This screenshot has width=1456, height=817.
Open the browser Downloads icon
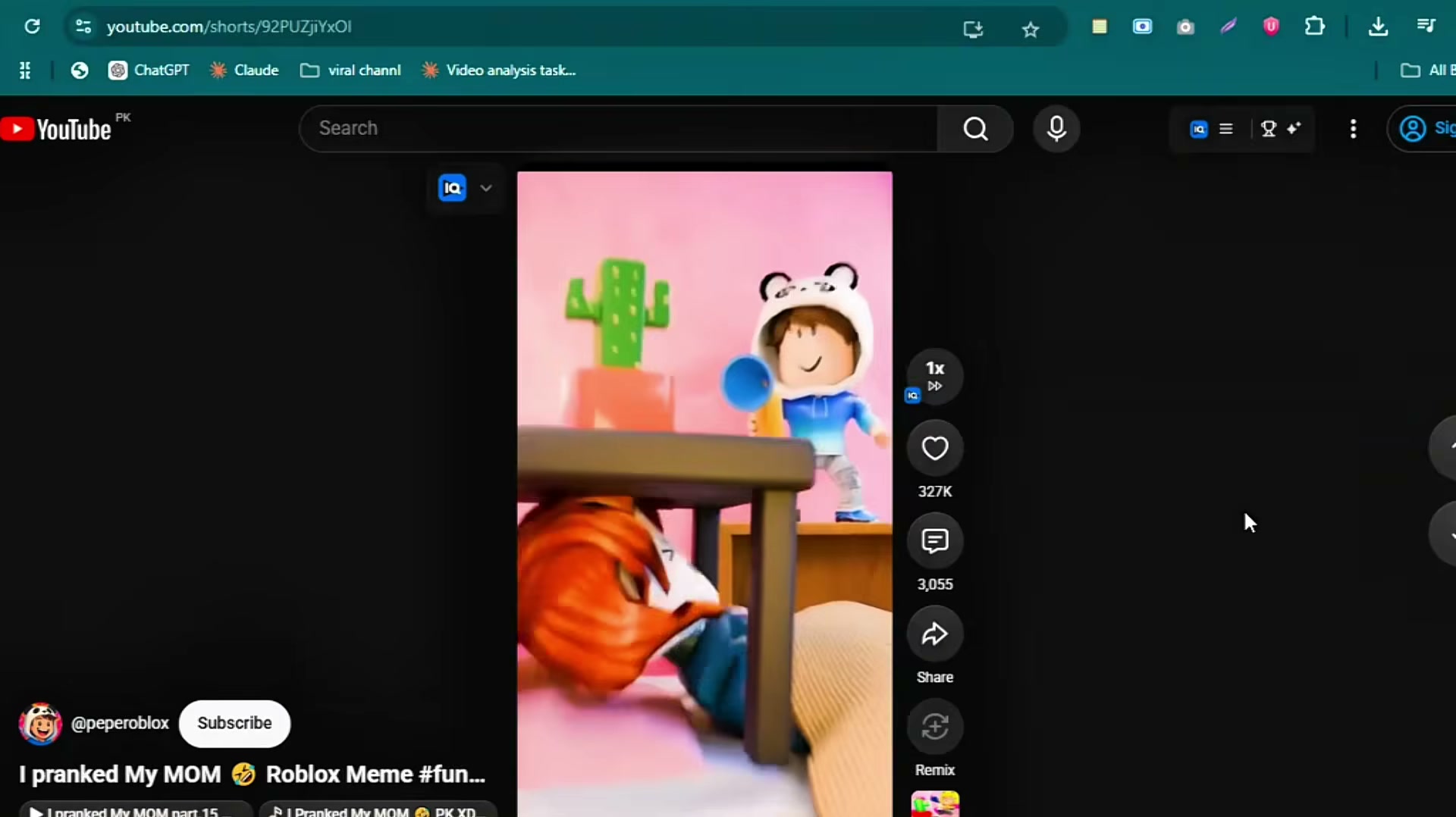[1378, 27]
